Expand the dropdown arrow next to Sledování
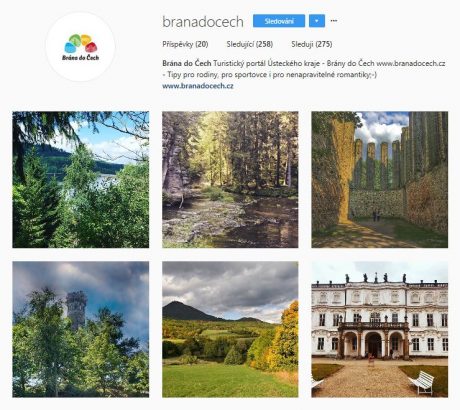 [x=317, y=21]
